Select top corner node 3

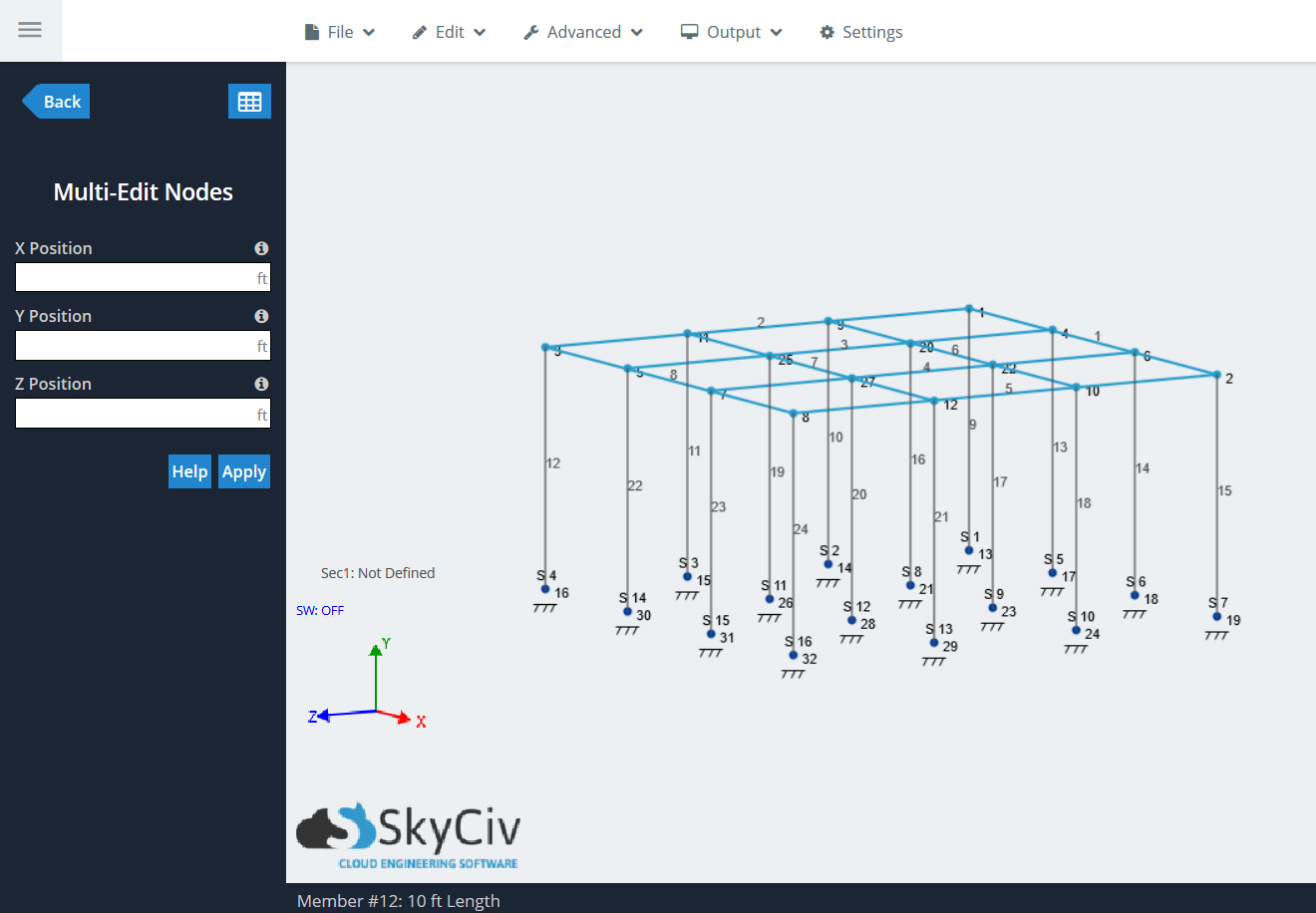pyautogui.click(x=545, y=348)
